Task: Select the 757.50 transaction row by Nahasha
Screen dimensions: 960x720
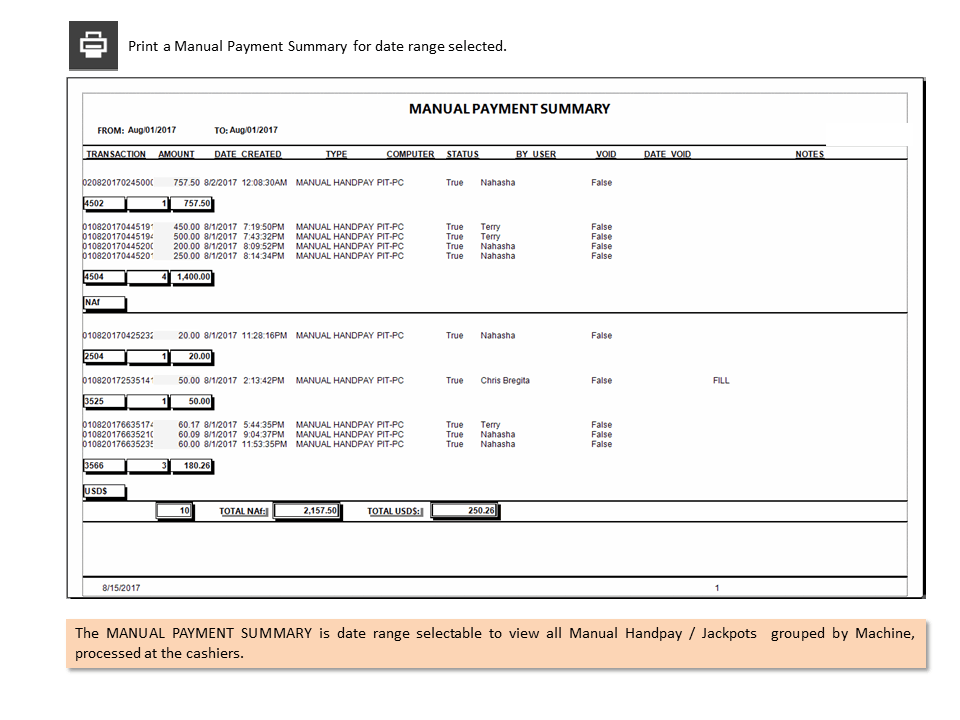Action: pos(347,182)
